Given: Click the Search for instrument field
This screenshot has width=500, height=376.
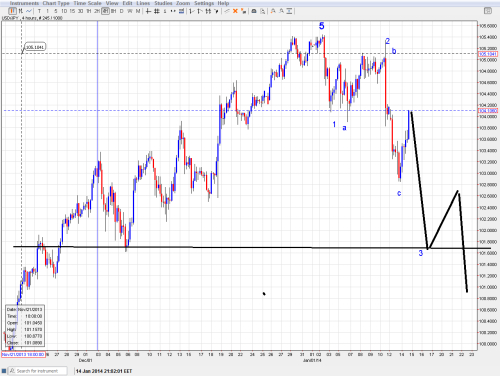Looking at the screenshot, I should pos(37,371).
